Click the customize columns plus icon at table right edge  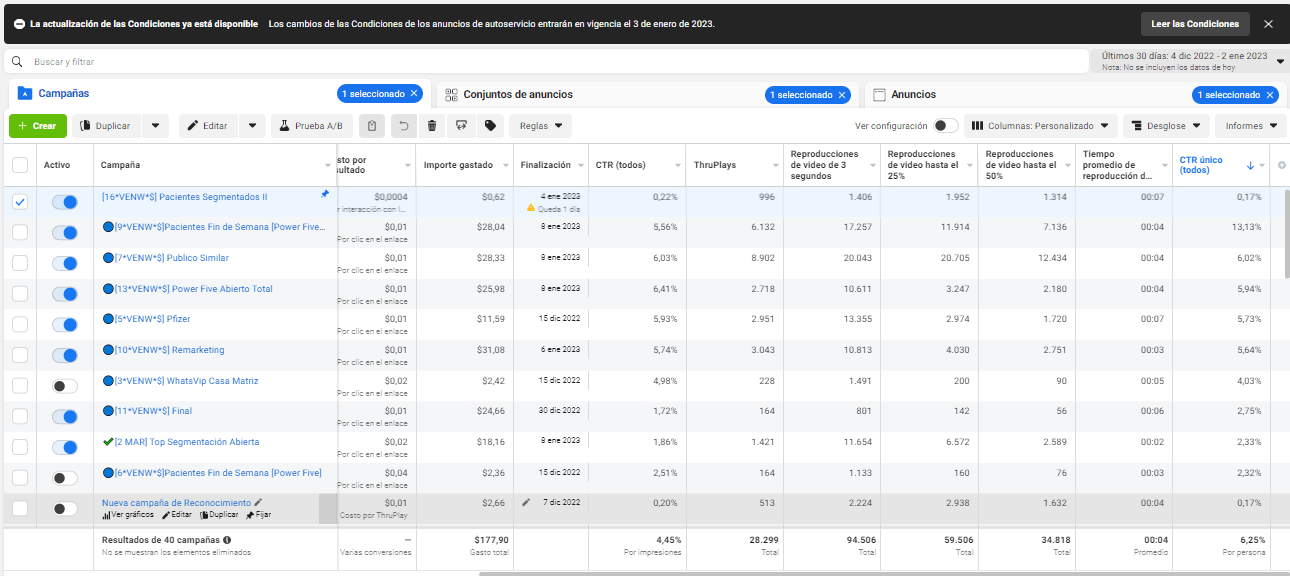[x=1282, y=165]
